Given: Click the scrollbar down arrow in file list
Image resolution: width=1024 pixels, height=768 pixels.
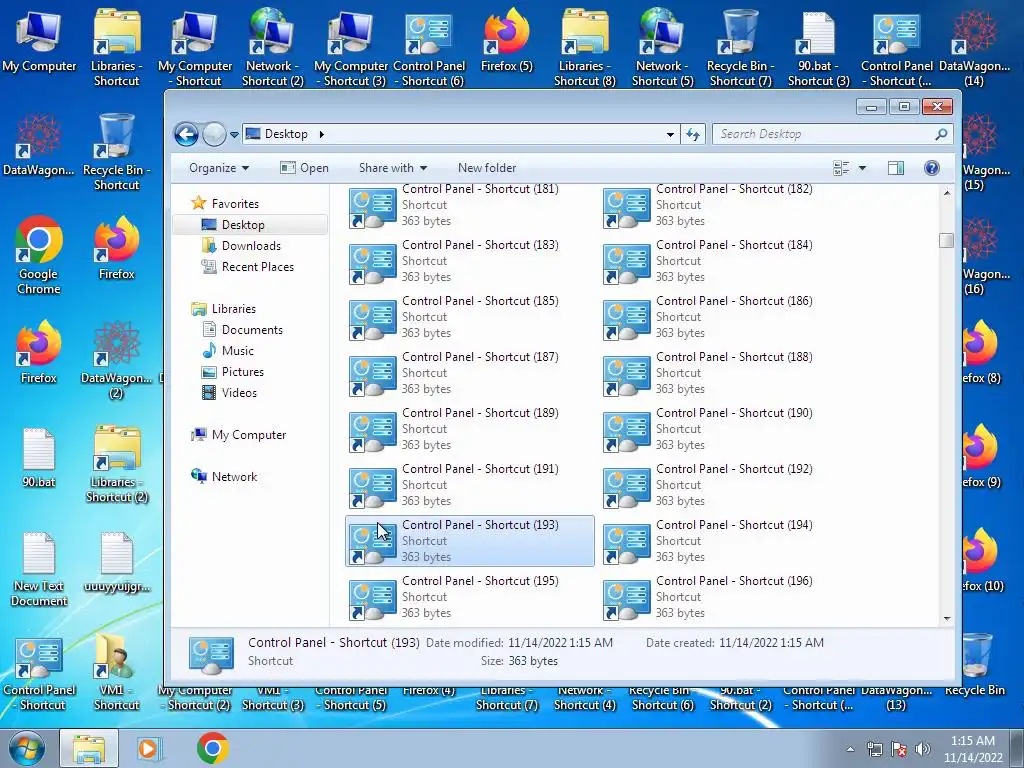Looking at the screenshot, I should click(946, 618).
